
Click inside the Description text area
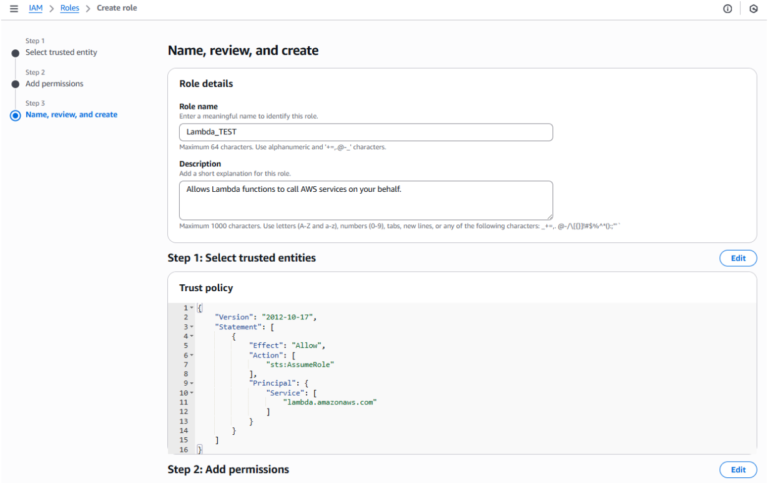pyautogui.click(x=366, y=199)
